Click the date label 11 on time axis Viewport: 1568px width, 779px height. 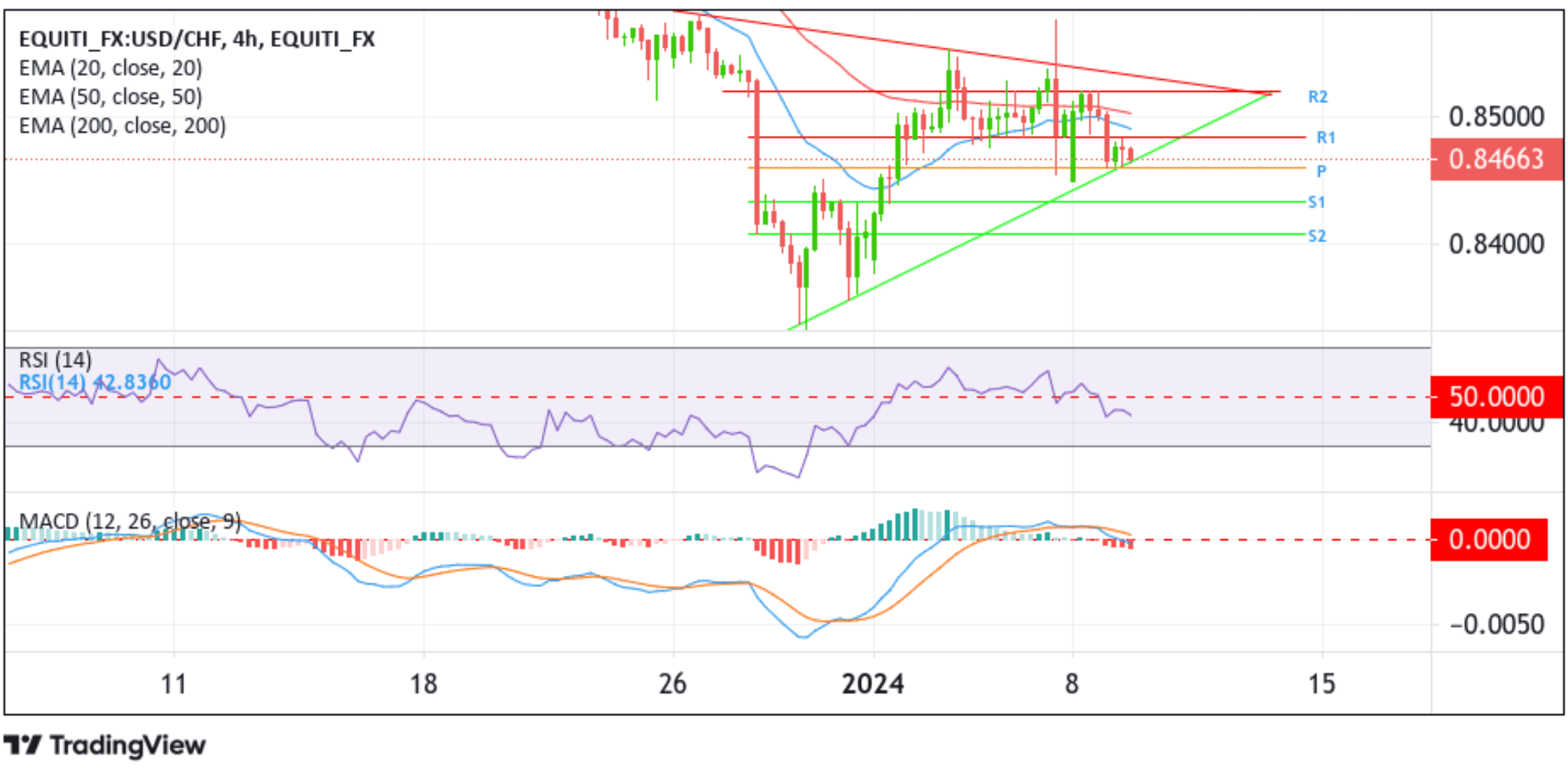tap(173, 684)
